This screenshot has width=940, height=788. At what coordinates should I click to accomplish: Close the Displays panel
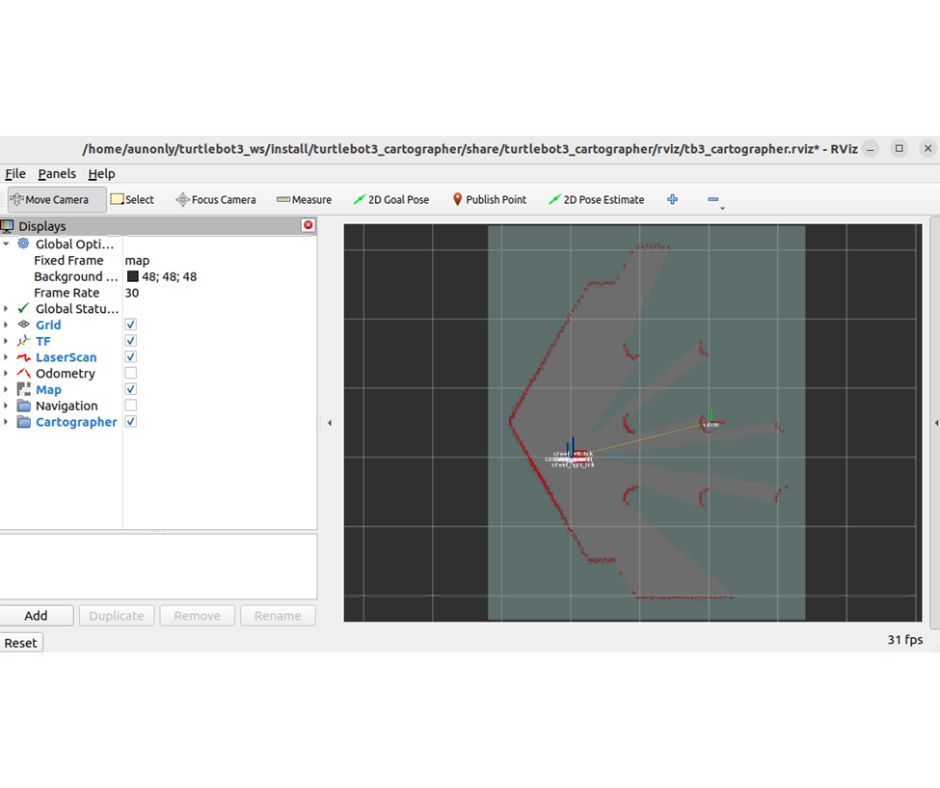click(308, 226)
